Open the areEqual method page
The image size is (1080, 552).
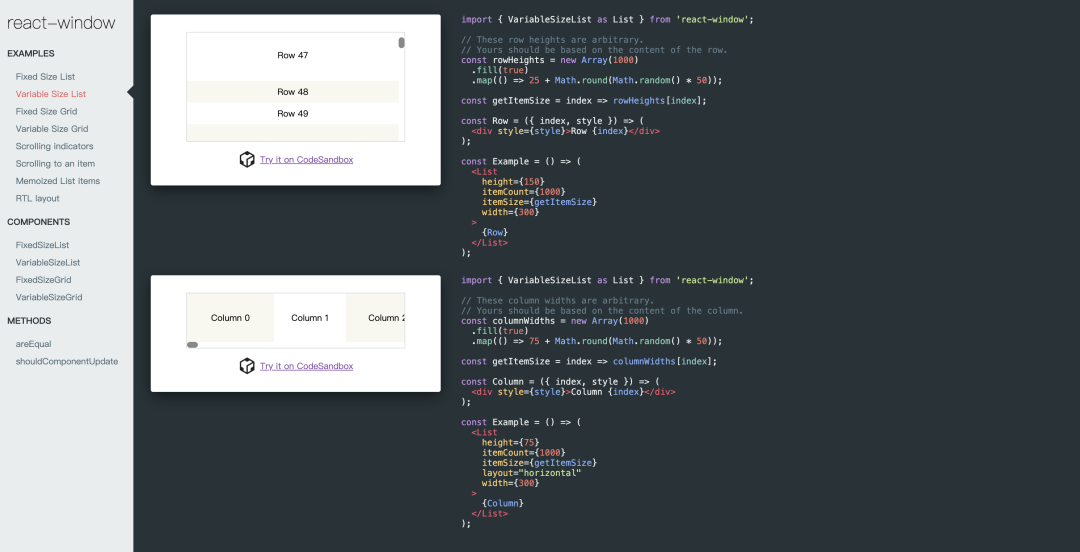pos(33,344)
